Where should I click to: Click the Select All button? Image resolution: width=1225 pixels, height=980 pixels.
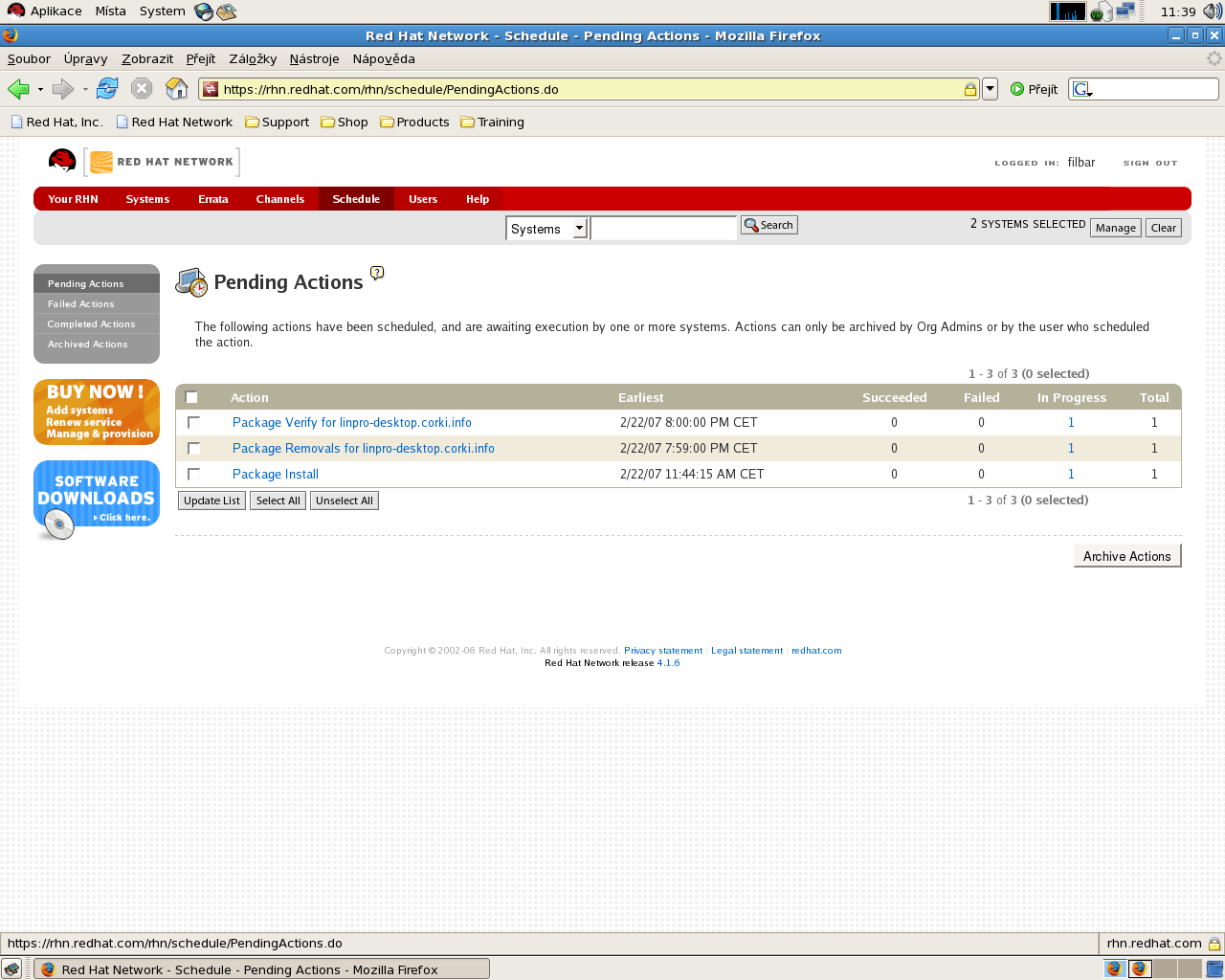pos(278,501)
